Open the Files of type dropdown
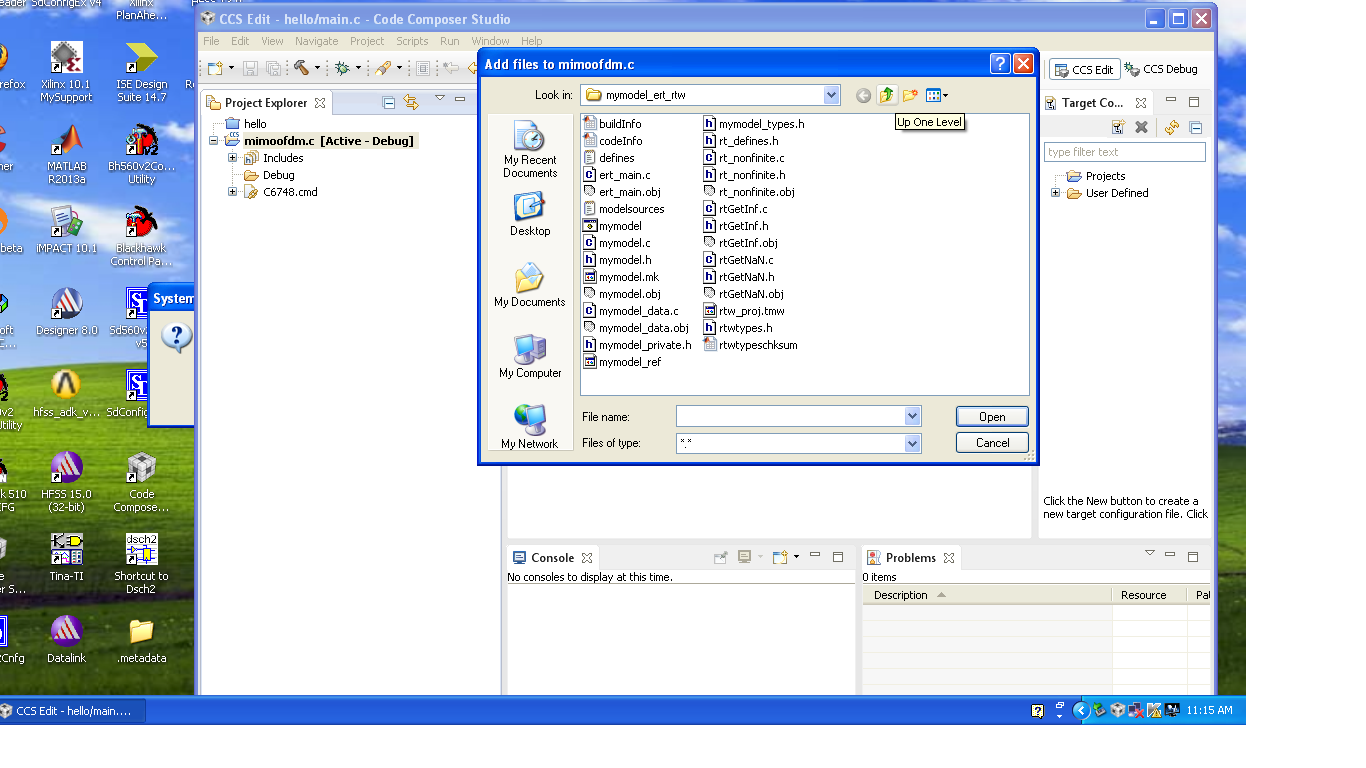 pos(912,442)
